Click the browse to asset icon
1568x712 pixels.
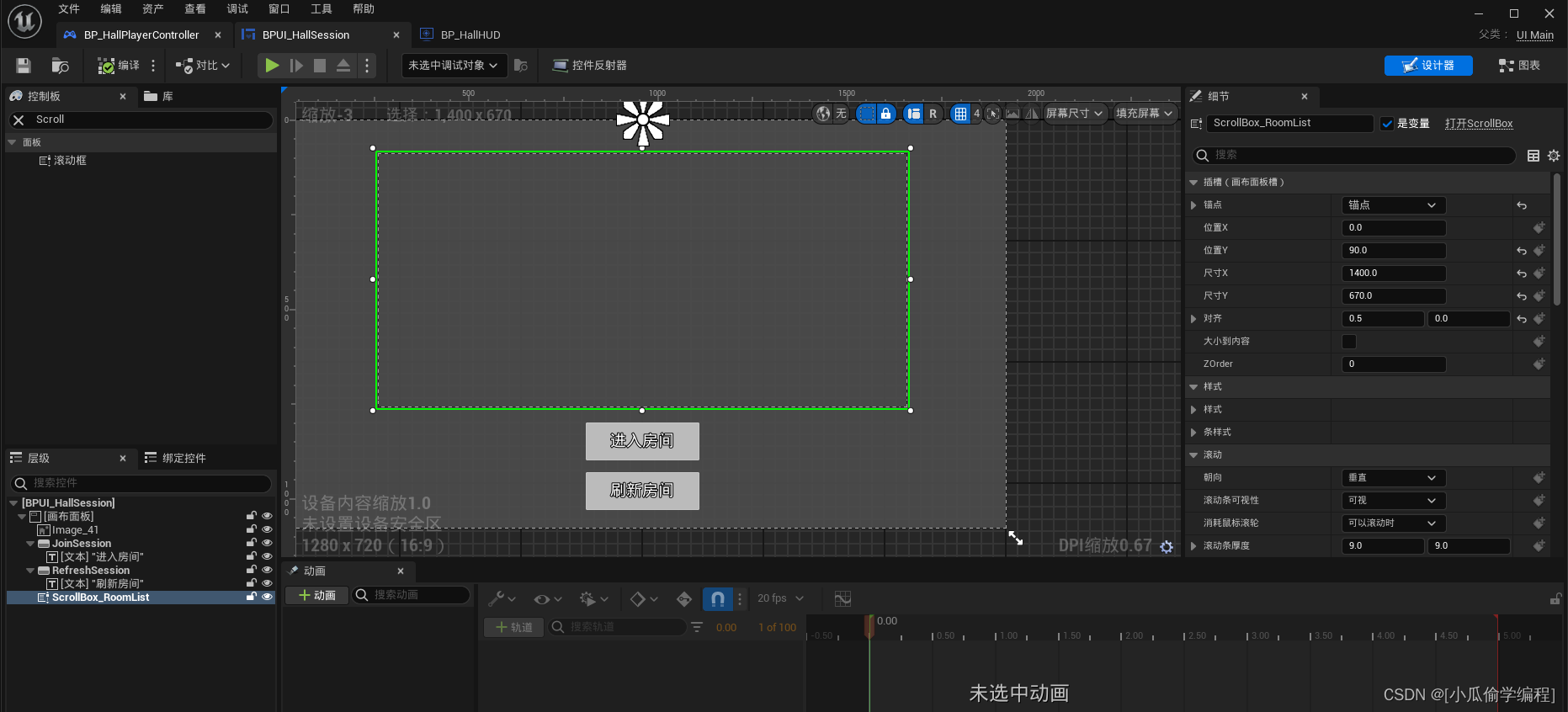click(60, 66)
